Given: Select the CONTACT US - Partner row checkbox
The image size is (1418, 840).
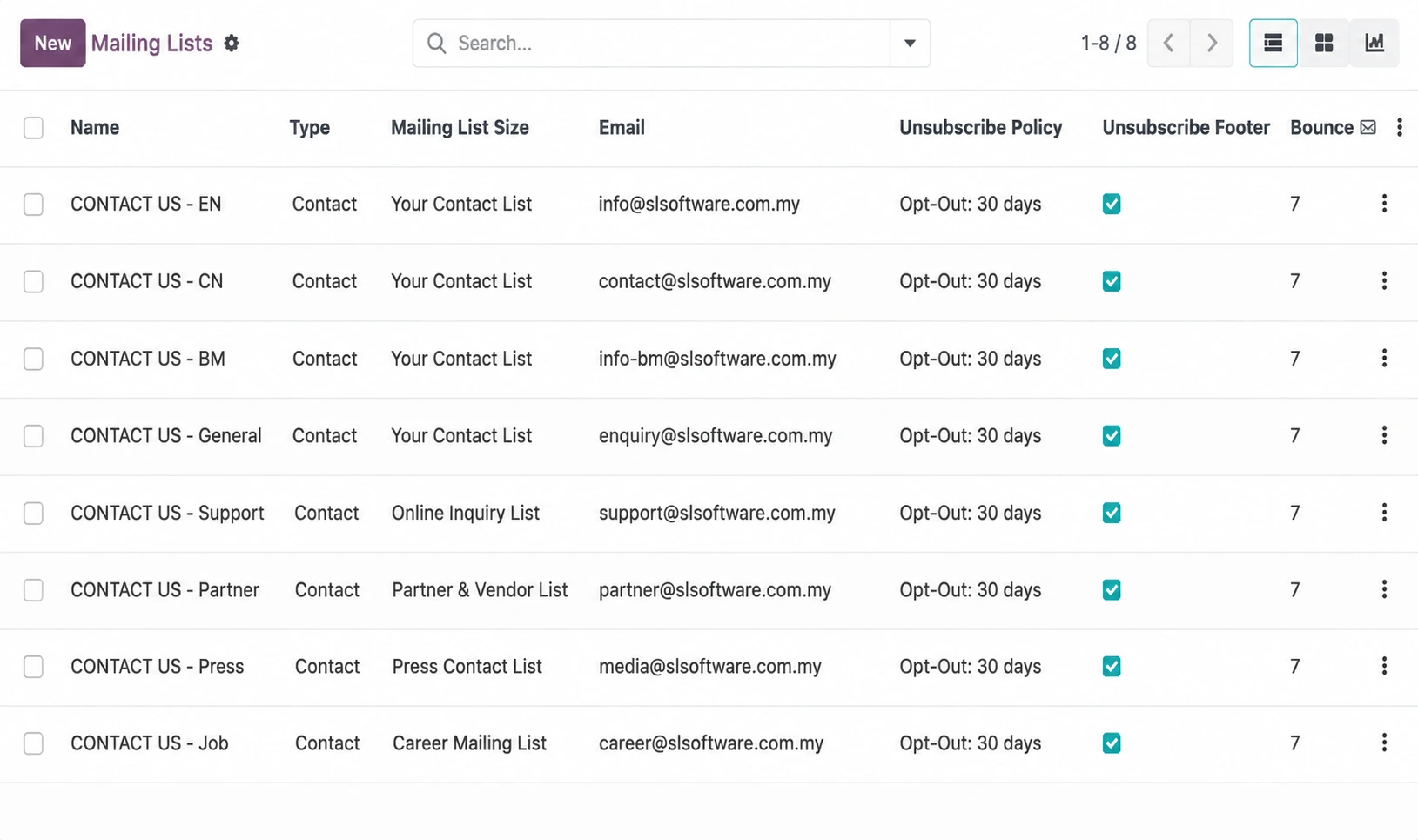Looking at the screenshot, I should coord(33,589).
